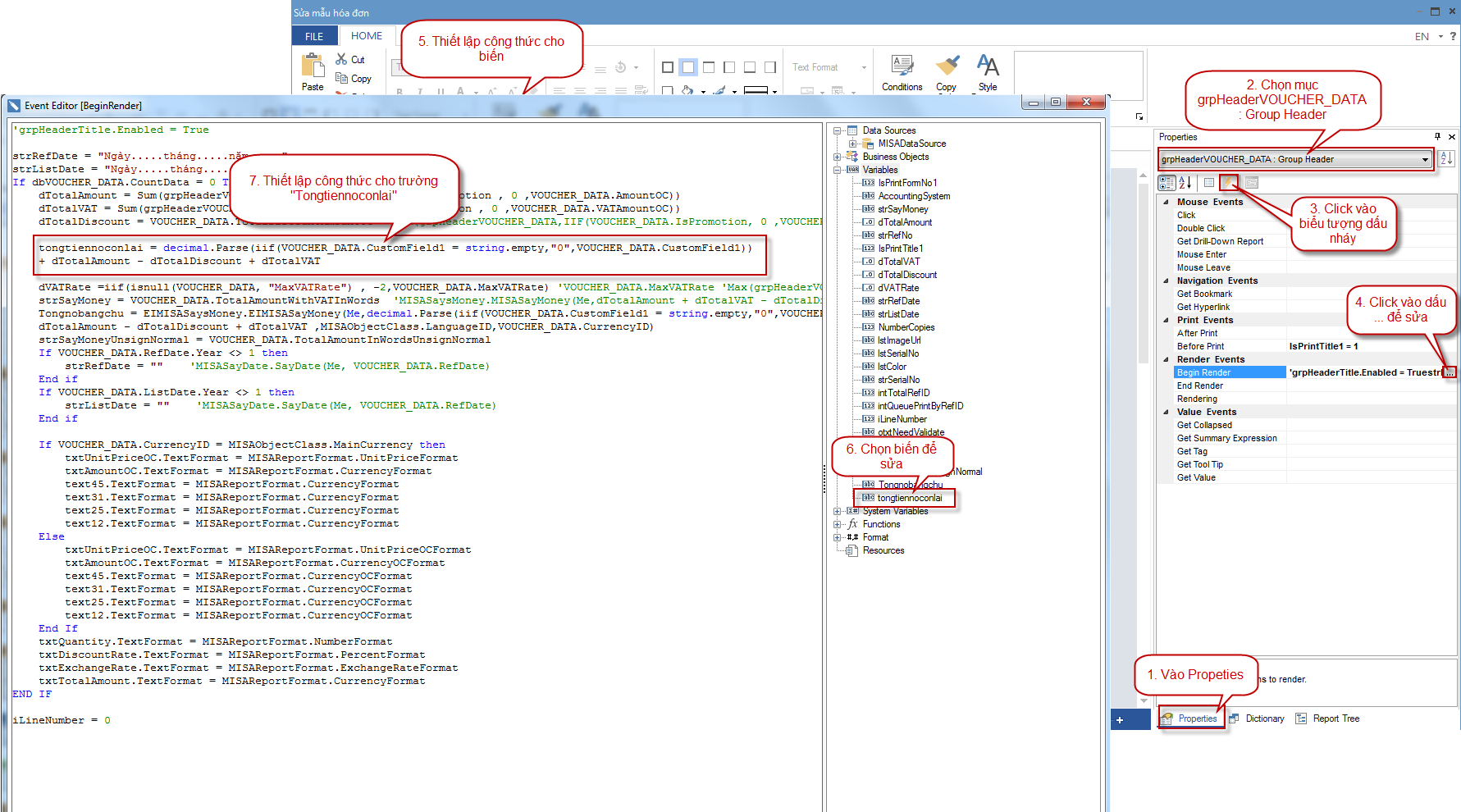1461x812 pixels.
Task: Click the fx Functions icon
Action: (x=852, y=524)
